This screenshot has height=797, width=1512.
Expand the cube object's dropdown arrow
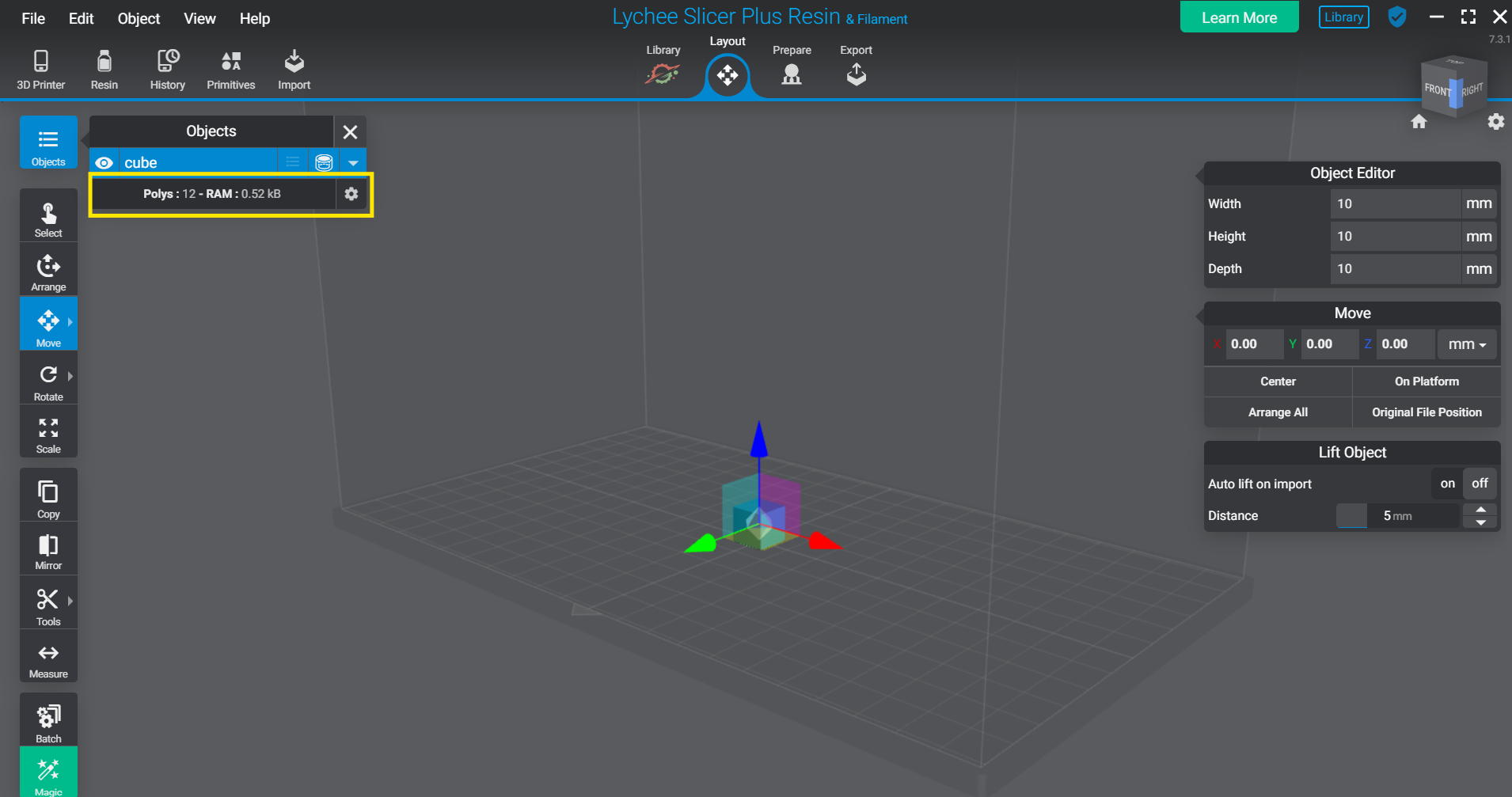(x=353, y=161)
